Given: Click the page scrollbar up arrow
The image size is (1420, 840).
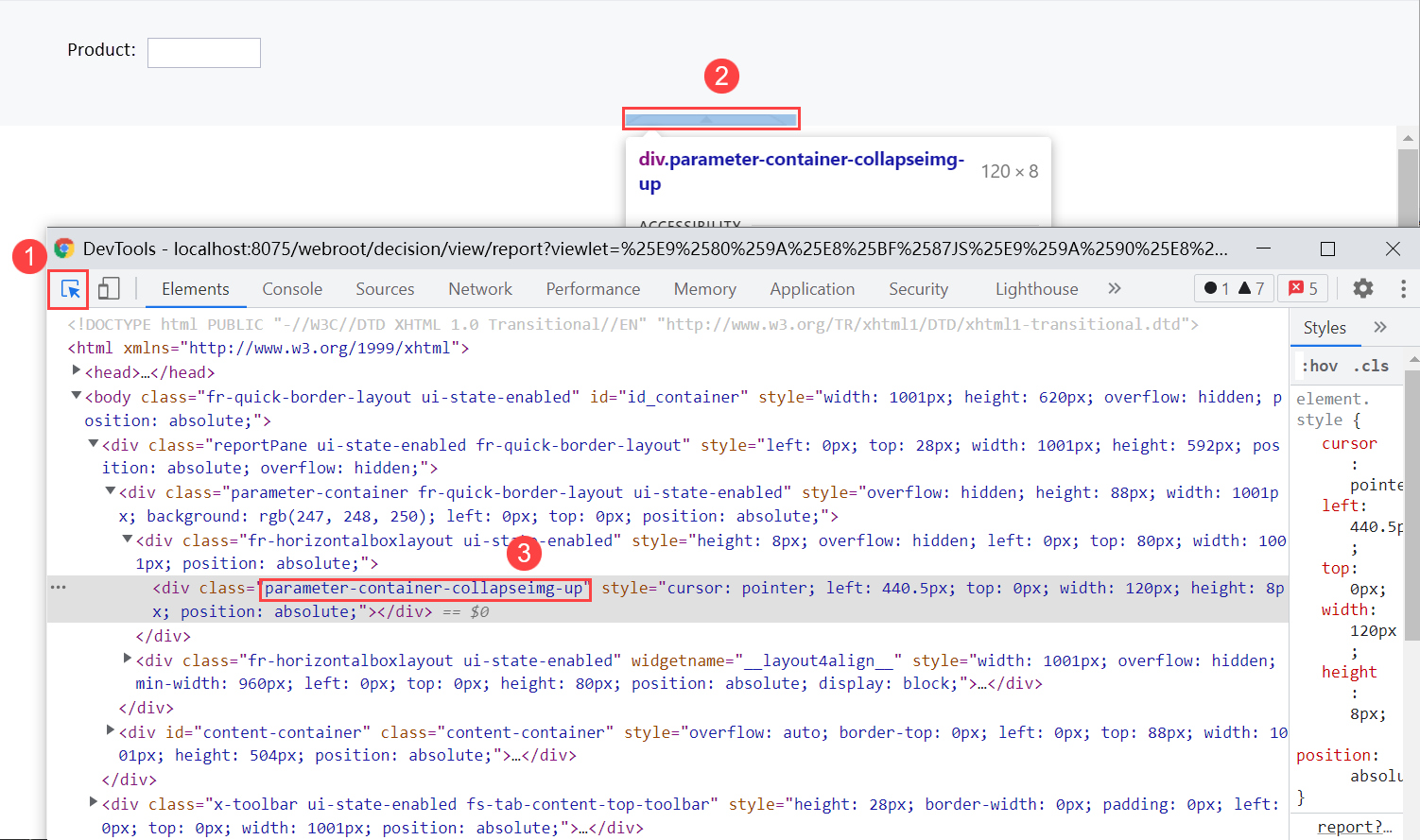Looking at the screenshot, I should pos(1408,138).
